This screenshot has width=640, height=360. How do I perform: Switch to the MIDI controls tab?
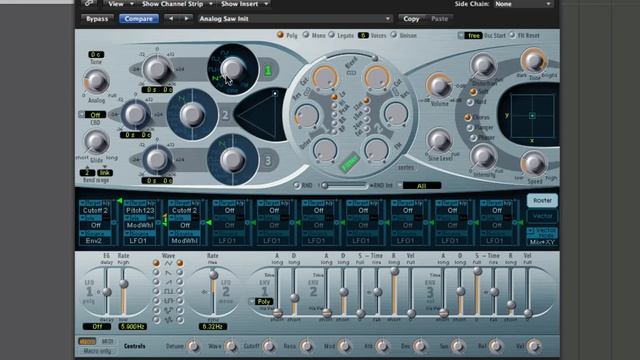(107, 341)
